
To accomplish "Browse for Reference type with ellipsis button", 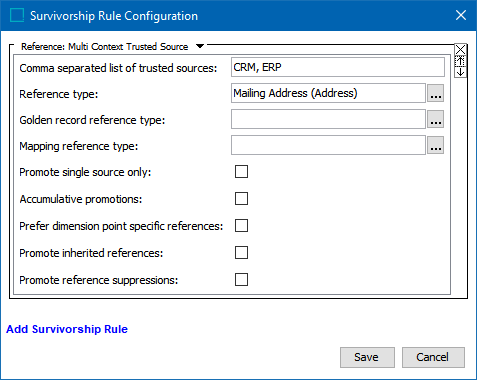I will click(x=436, y=93).
